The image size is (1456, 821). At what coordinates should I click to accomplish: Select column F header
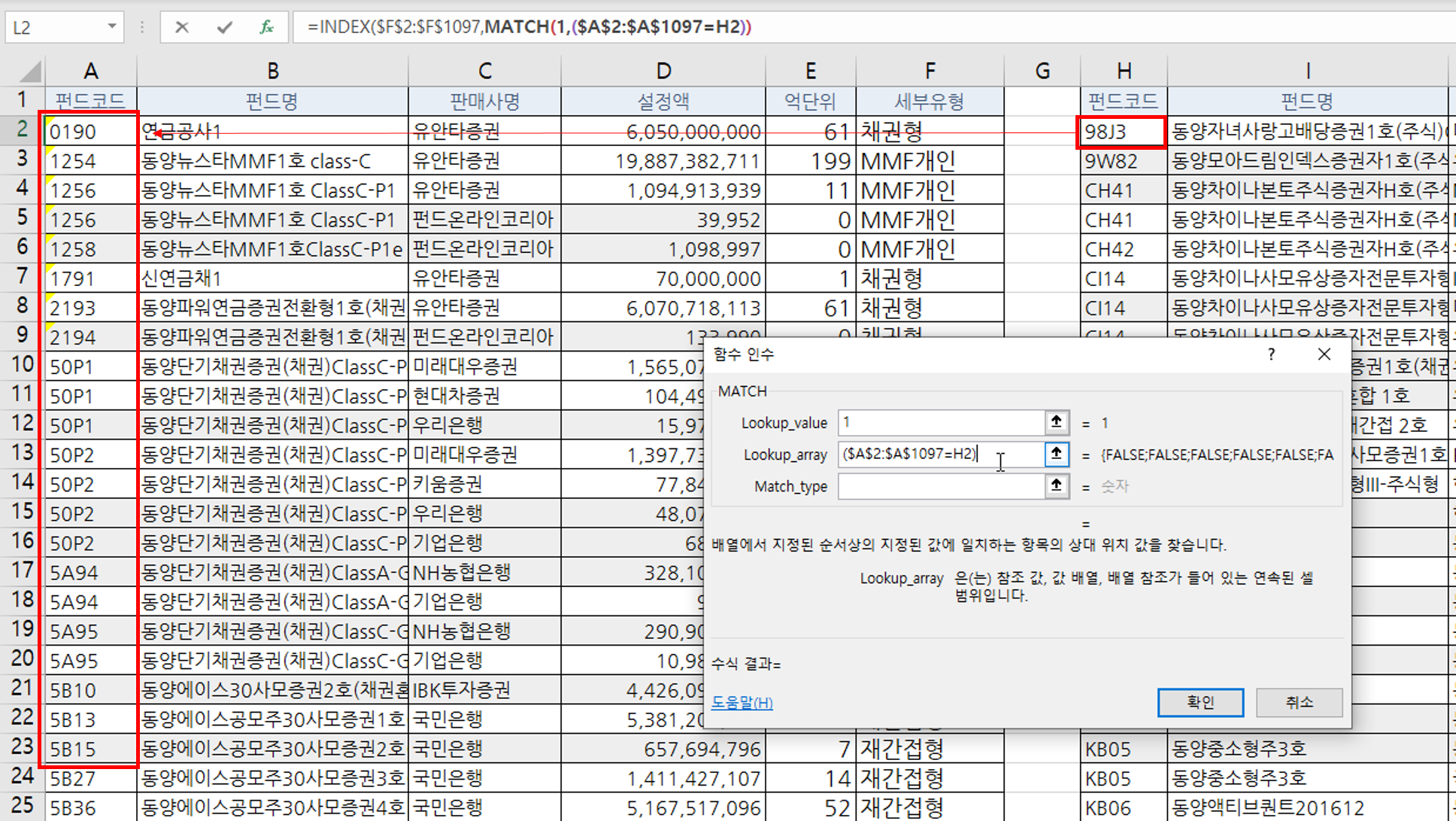point(930,71)
